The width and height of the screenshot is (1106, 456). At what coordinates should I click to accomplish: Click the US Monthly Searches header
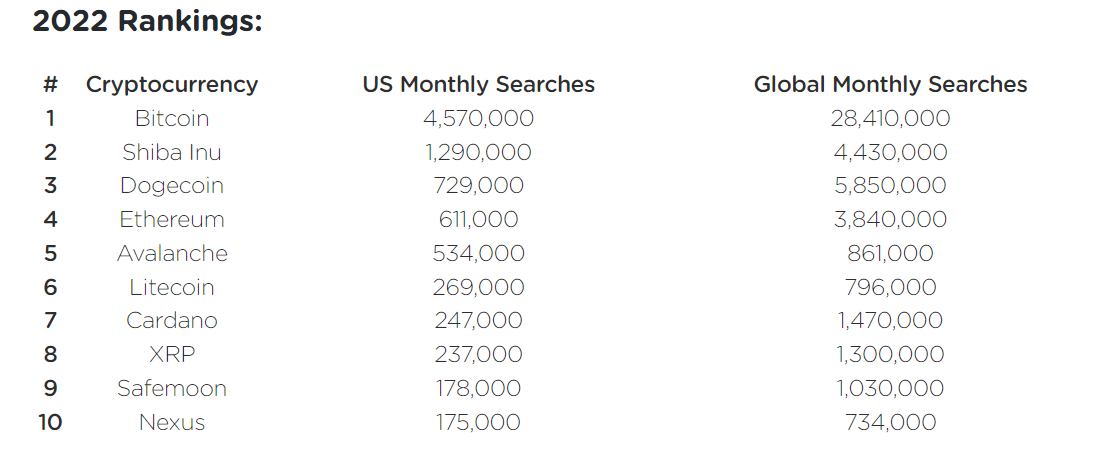tap(479, 85)
